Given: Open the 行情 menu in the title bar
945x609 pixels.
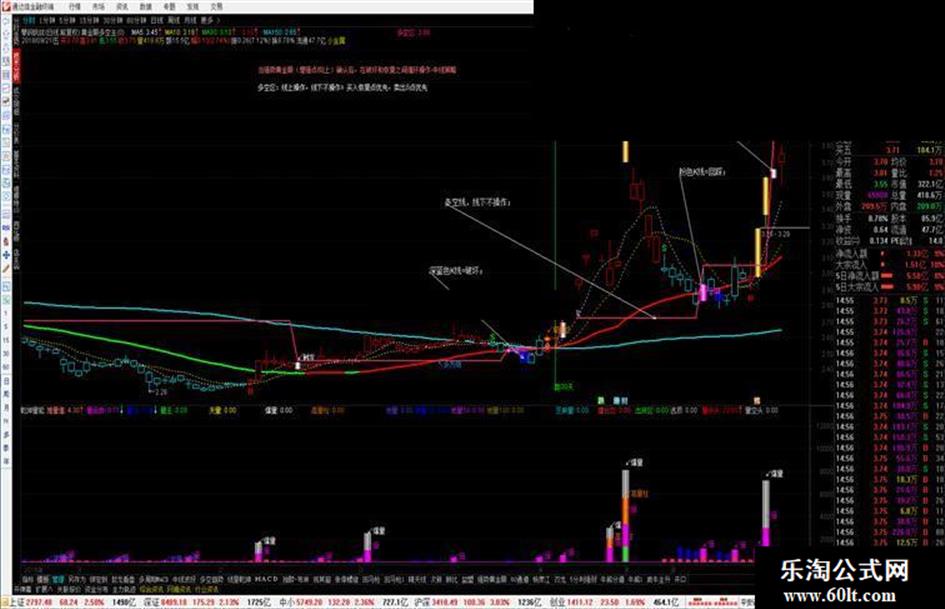Looking at the screenshot, I should click(75, 7).
